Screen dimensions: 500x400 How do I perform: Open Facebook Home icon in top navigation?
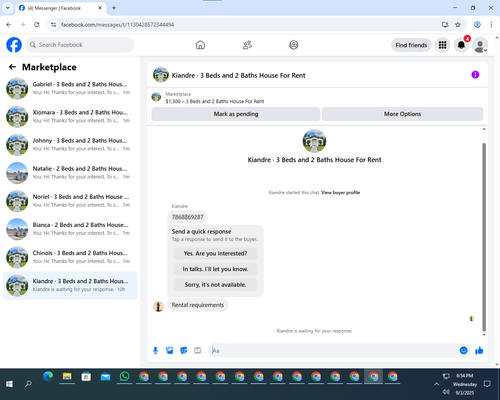coord(200,45)
